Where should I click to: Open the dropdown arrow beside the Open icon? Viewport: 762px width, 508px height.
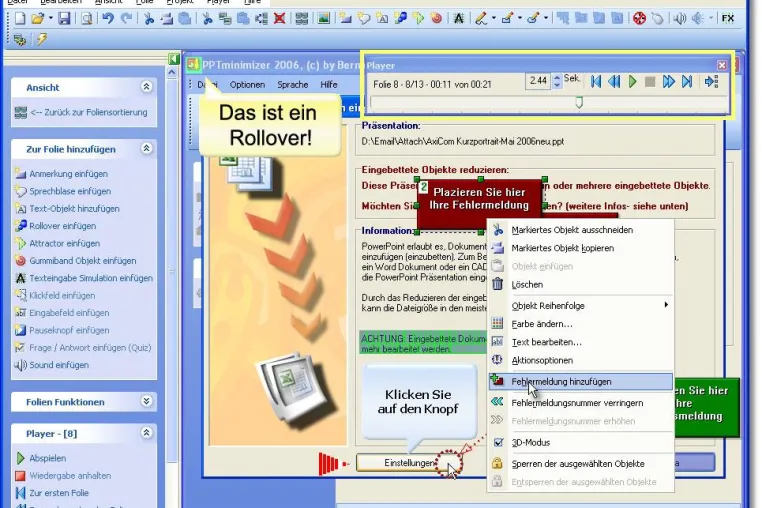tap(51, 18)
